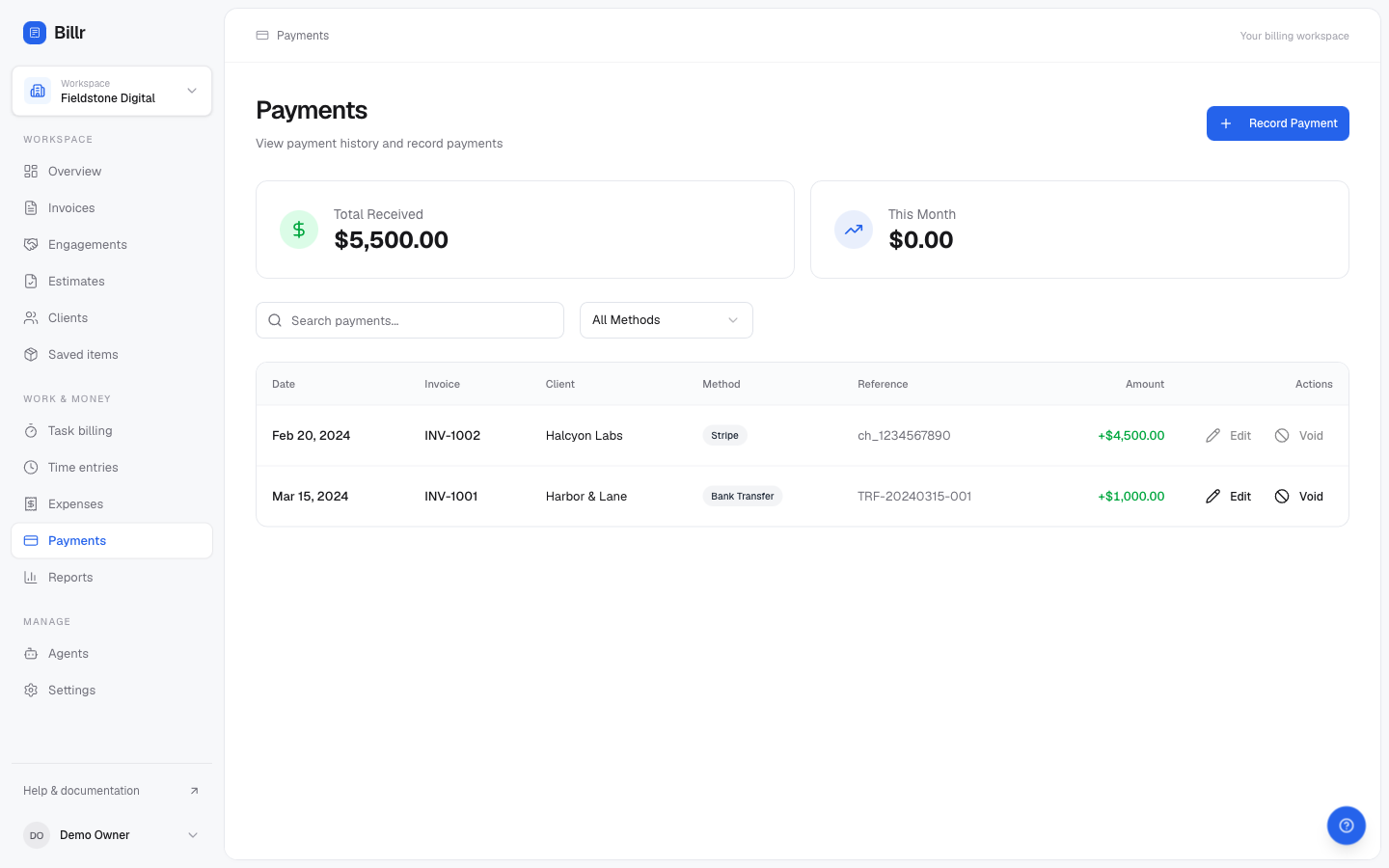Click the trending arrow icon on This Month
The width and height of the screenshot is (1389, 868).
tap(854, 230)
